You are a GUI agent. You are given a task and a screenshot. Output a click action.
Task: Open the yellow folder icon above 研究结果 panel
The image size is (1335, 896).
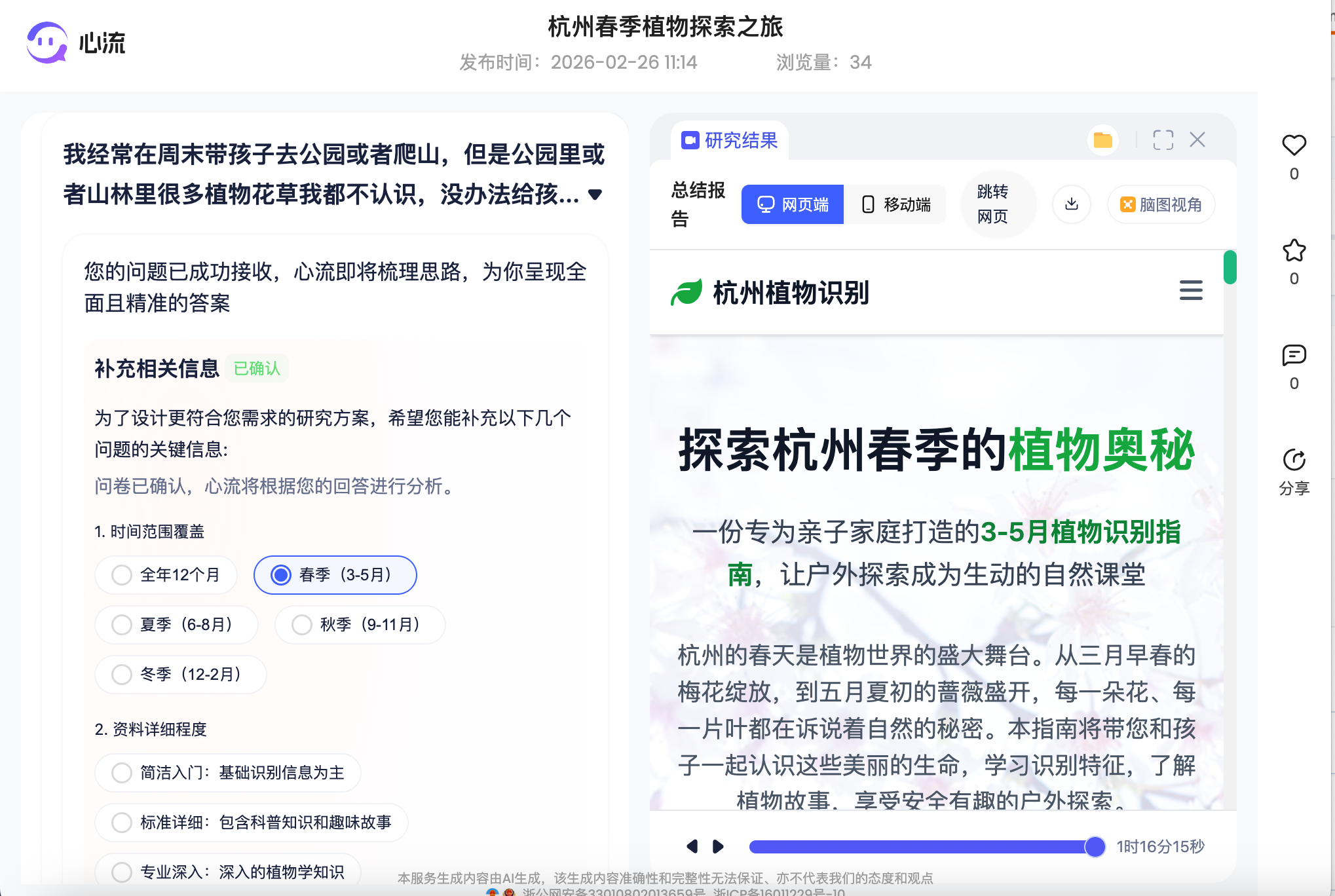1102,140
